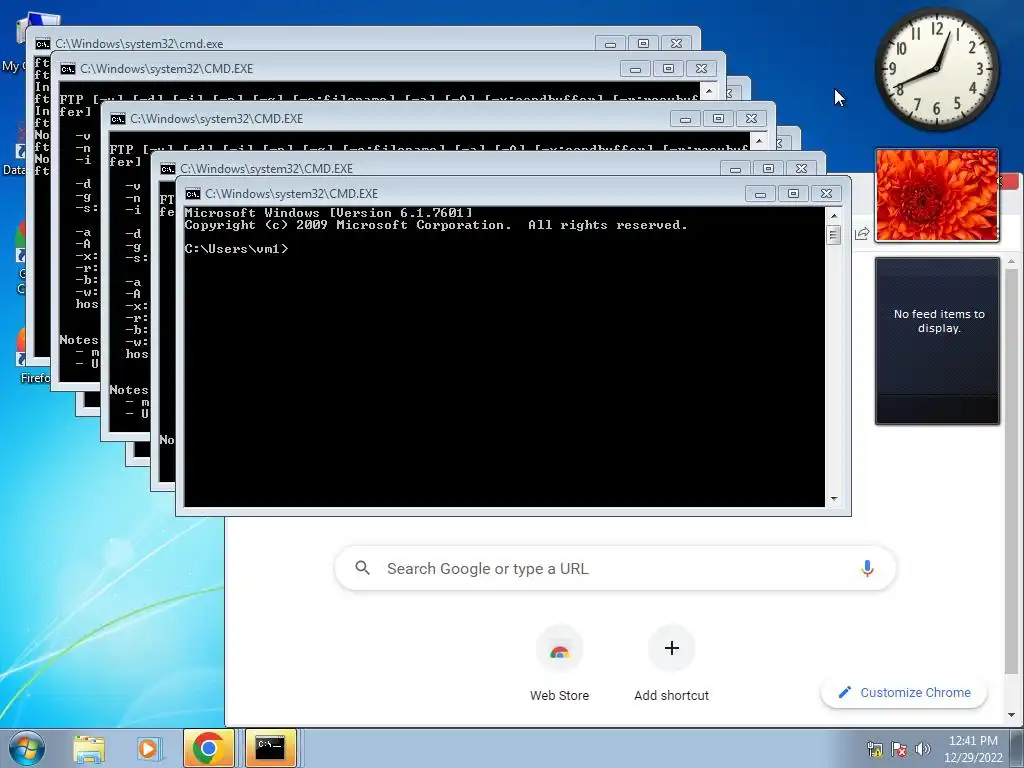Screen dimensions: 1024x768
Task: Click the analog clock desktop gadget
Action: coord(937,69)
